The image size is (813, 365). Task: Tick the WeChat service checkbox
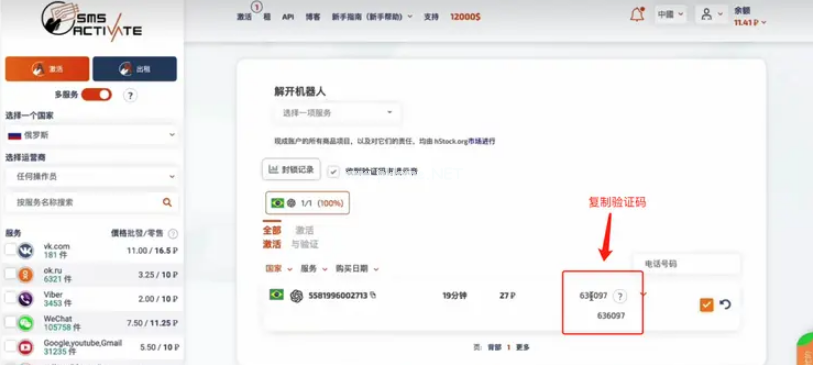pos(10,322)
